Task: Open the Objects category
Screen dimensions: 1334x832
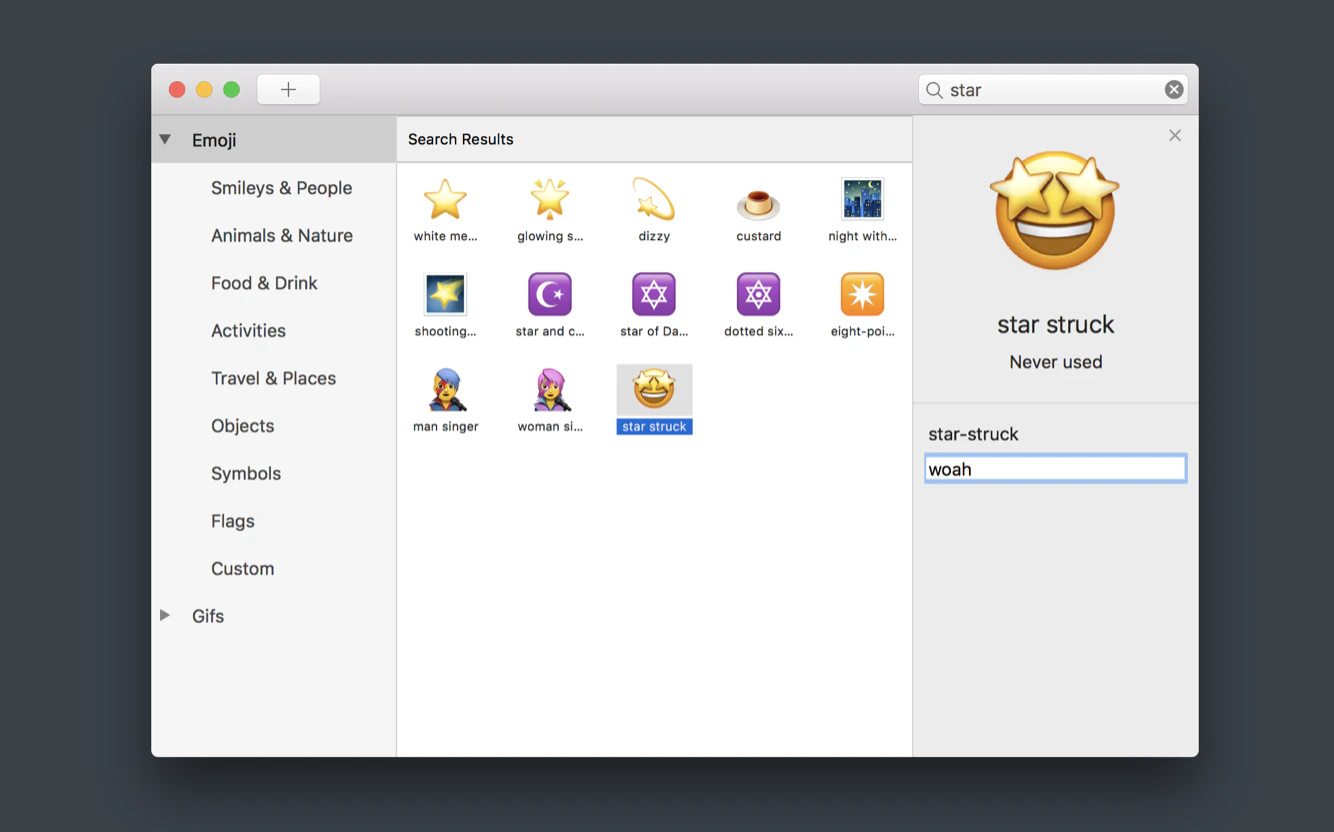Action: click(x=242, y=426)
